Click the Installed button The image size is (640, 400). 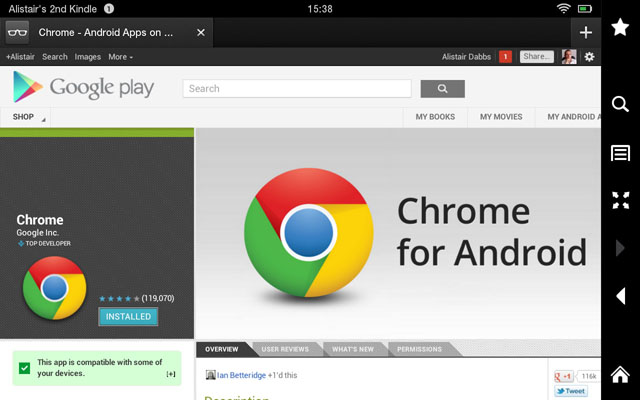pos(128,316)
